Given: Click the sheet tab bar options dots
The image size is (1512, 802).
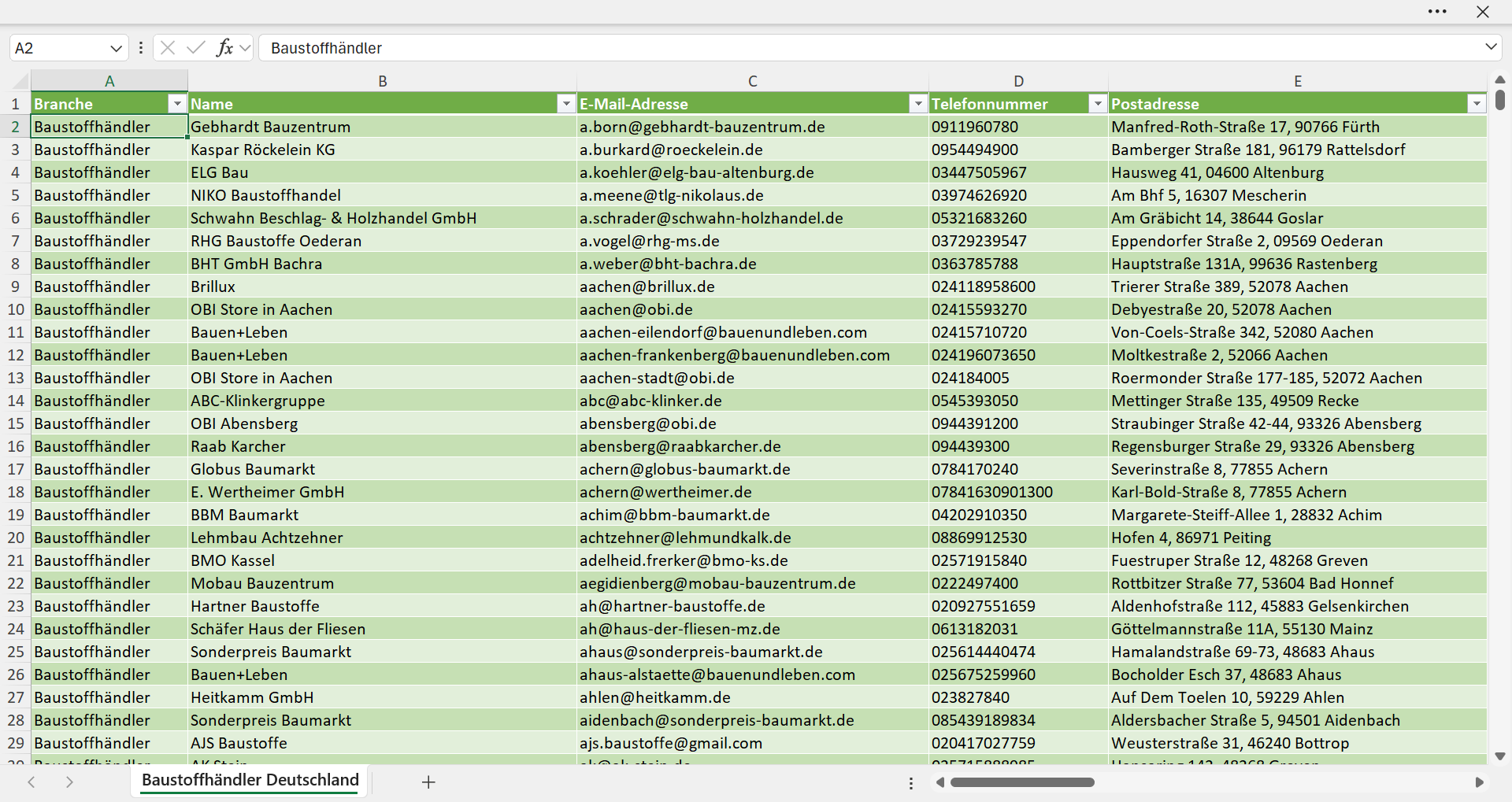Looking at the screenshot, I should 911,783.
